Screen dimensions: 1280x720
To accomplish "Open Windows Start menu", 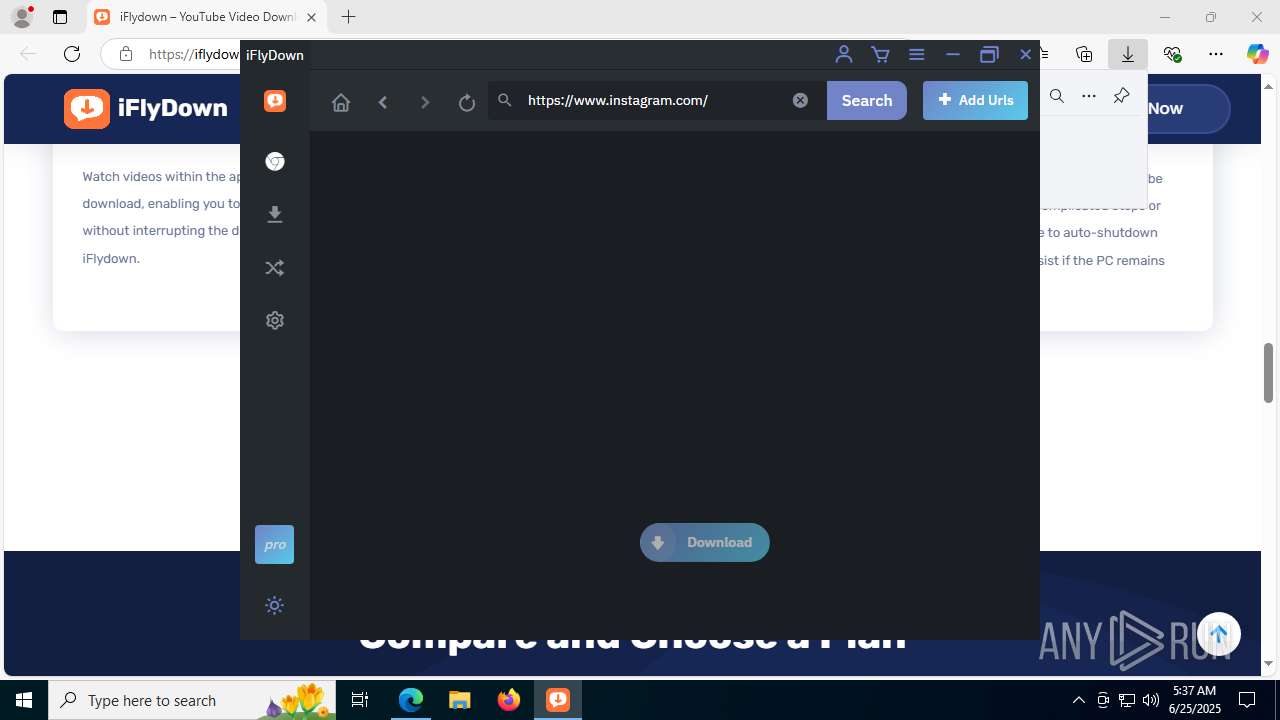I will coord(24,700).
